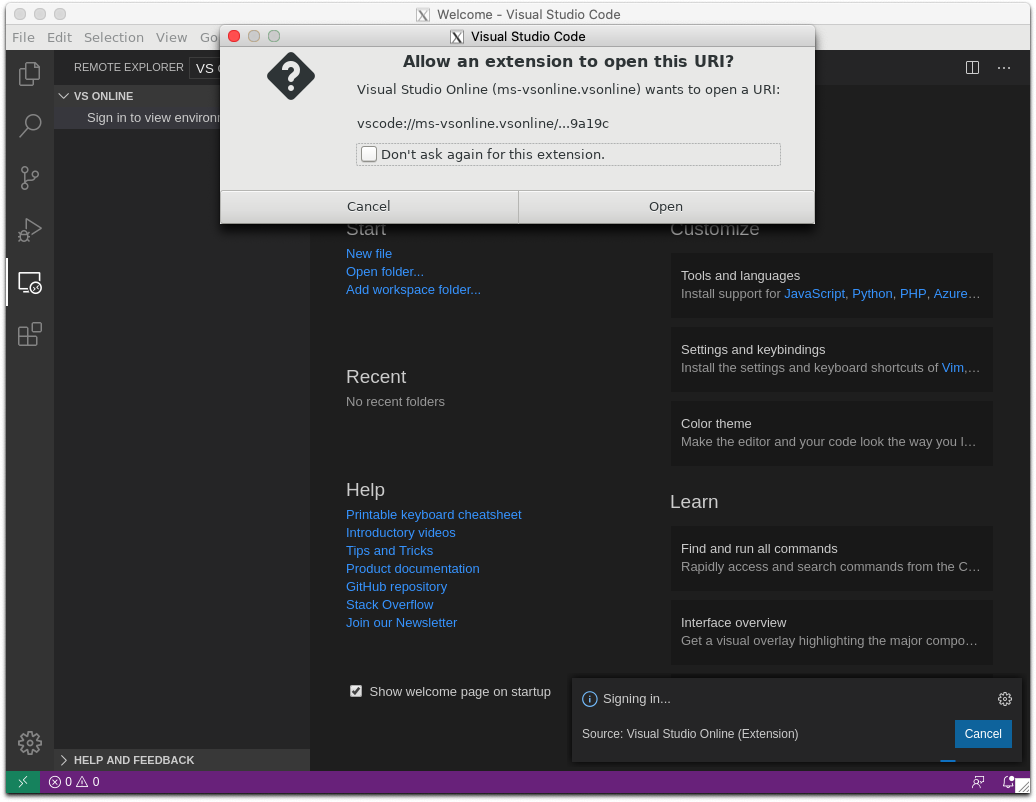The width and height of the screenshot is (1036, 802).
Task: Click Open to allow the URI
Action: click(665, 206)
